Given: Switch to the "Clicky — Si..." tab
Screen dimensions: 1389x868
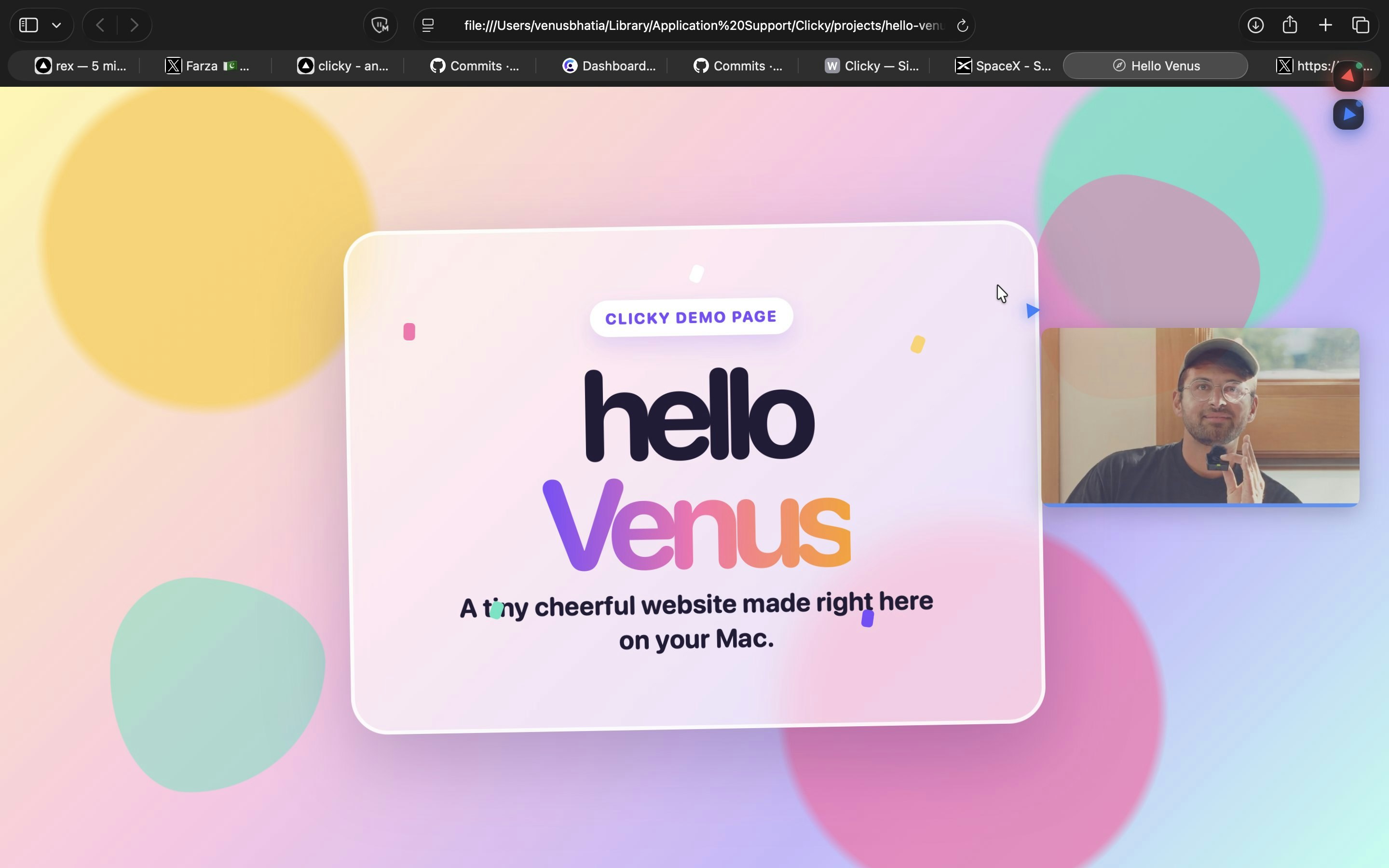Looking at the screenshot, I should [x=872, y=66].
